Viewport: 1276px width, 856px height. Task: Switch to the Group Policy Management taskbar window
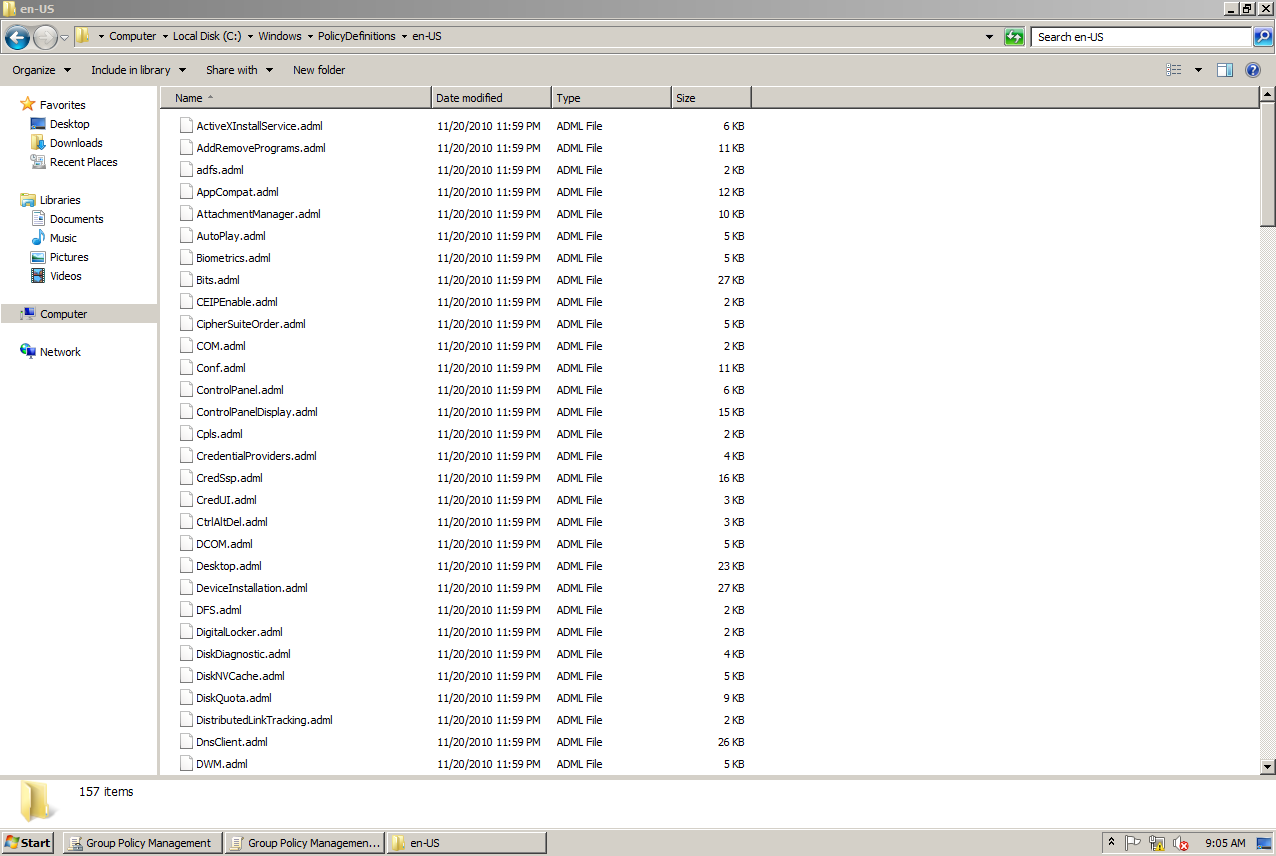[140, 842]
